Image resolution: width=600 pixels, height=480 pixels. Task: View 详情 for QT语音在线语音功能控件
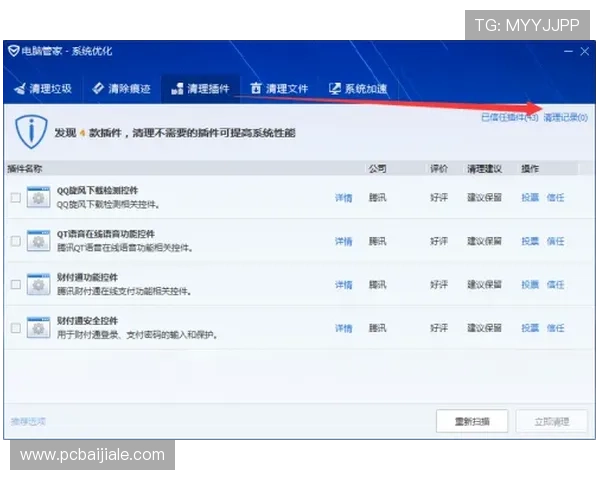343,242
